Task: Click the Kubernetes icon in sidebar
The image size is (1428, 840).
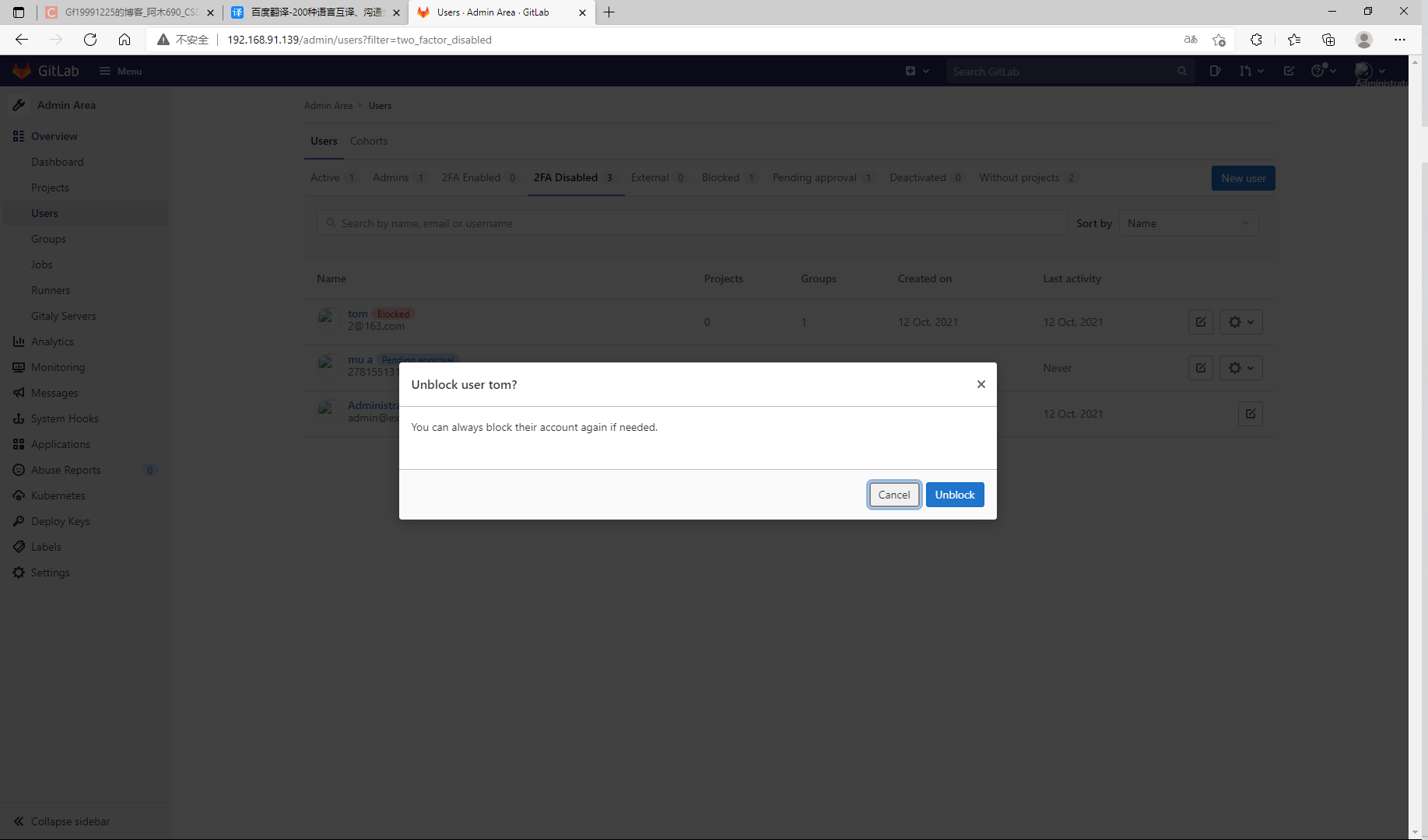Action: coord(19,495)
